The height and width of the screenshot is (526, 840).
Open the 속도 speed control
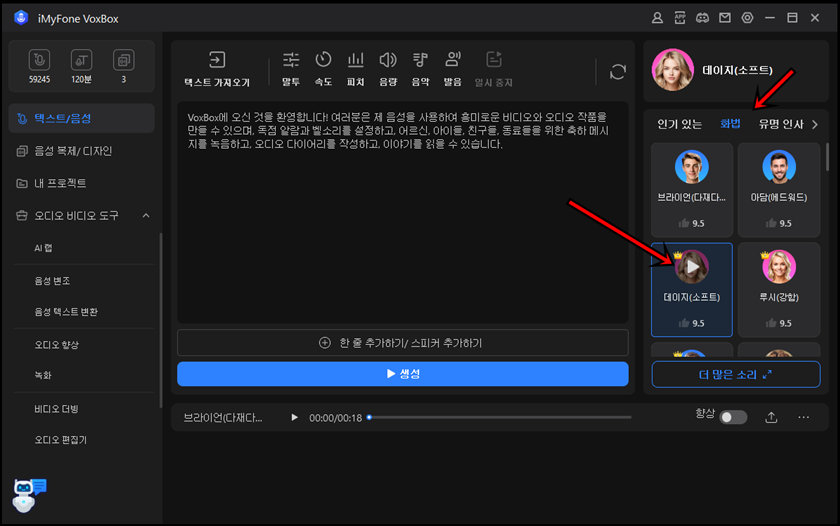[323, 69]
